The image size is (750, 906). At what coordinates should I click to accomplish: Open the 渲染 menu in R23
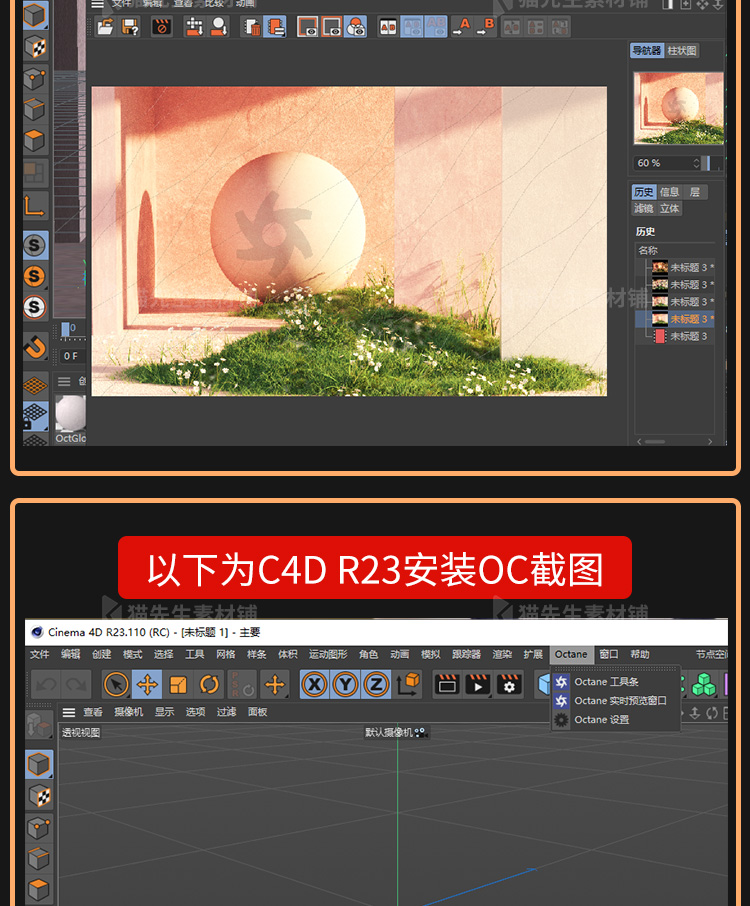[502, 654]
